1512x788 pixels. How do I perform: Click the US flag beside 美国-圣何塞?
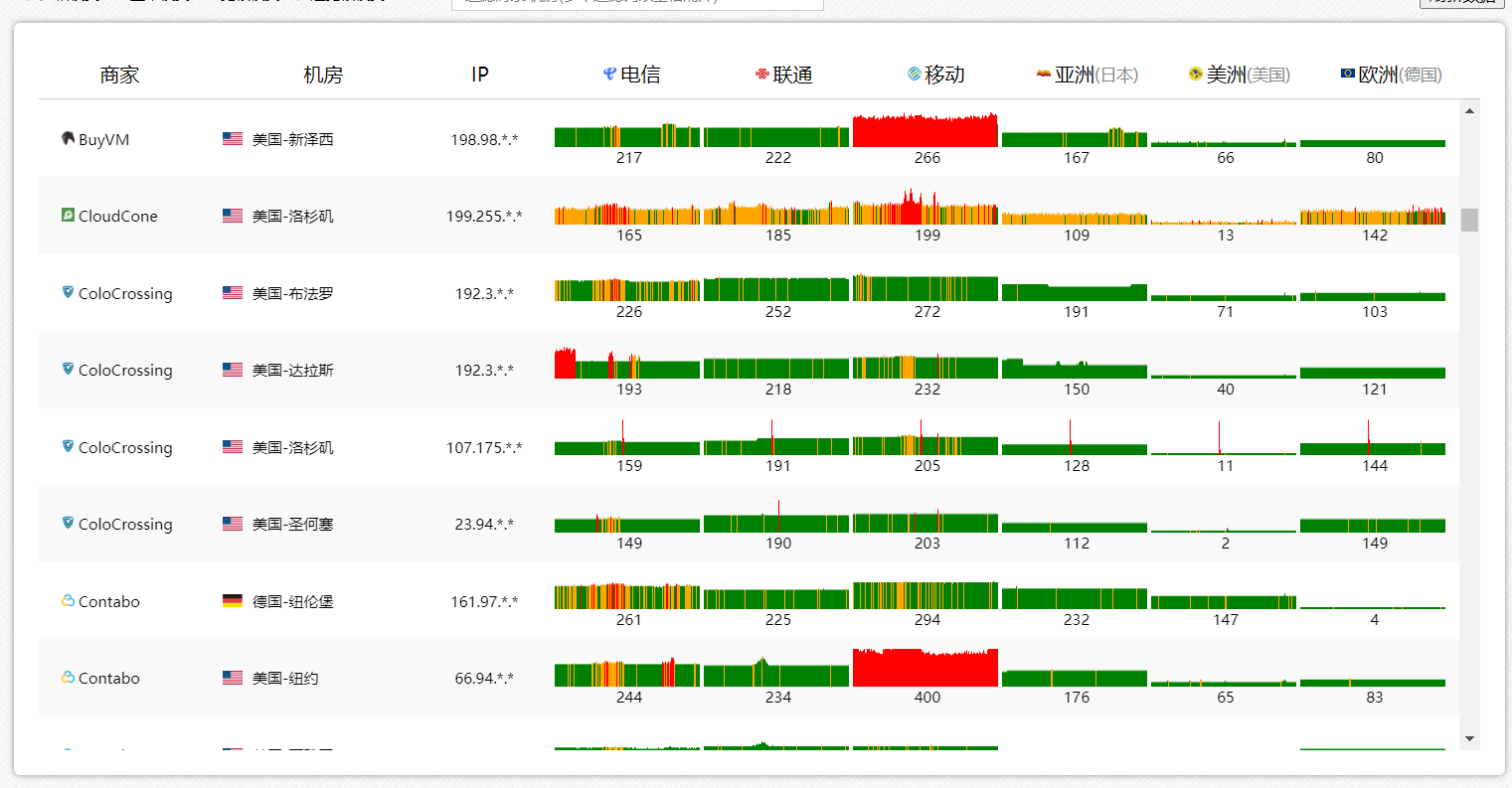[233, 524]
